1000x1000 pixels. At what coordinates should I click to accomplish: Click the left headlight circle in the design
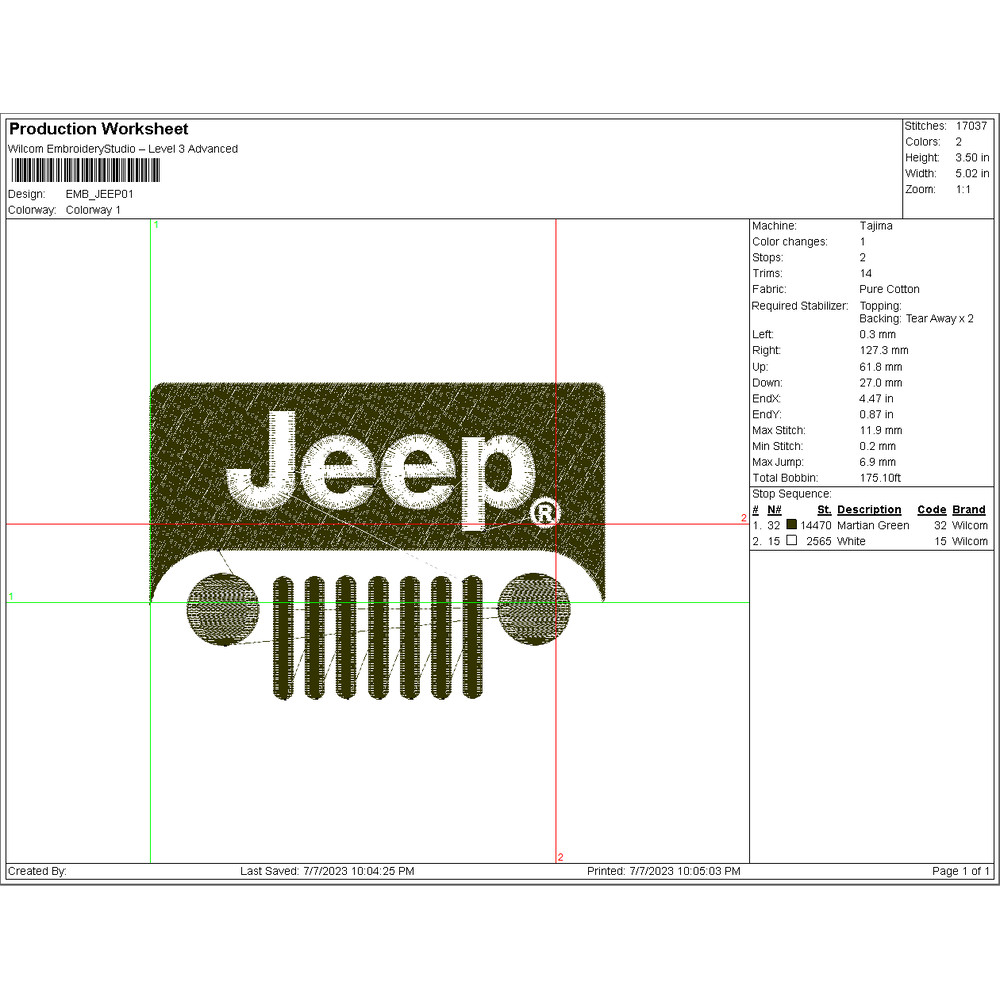[x=222, y=609]
